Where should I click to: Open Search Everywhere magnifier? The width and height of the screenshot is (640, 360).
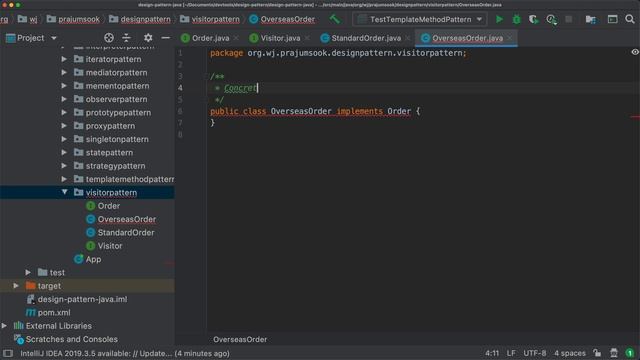tap(630, 19)
